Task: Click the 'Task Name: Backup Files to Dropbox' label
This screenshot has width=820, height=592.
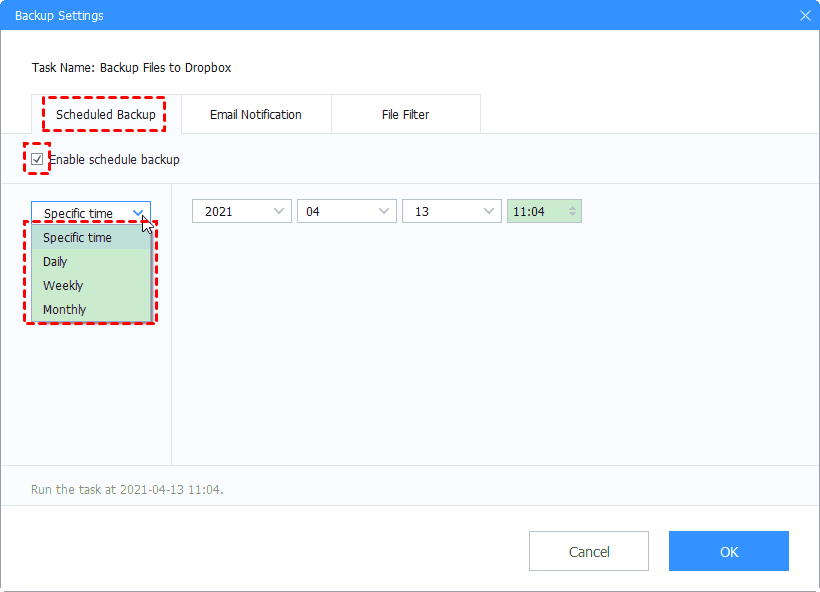Action: pyautogui.click(x=131, y=67)
